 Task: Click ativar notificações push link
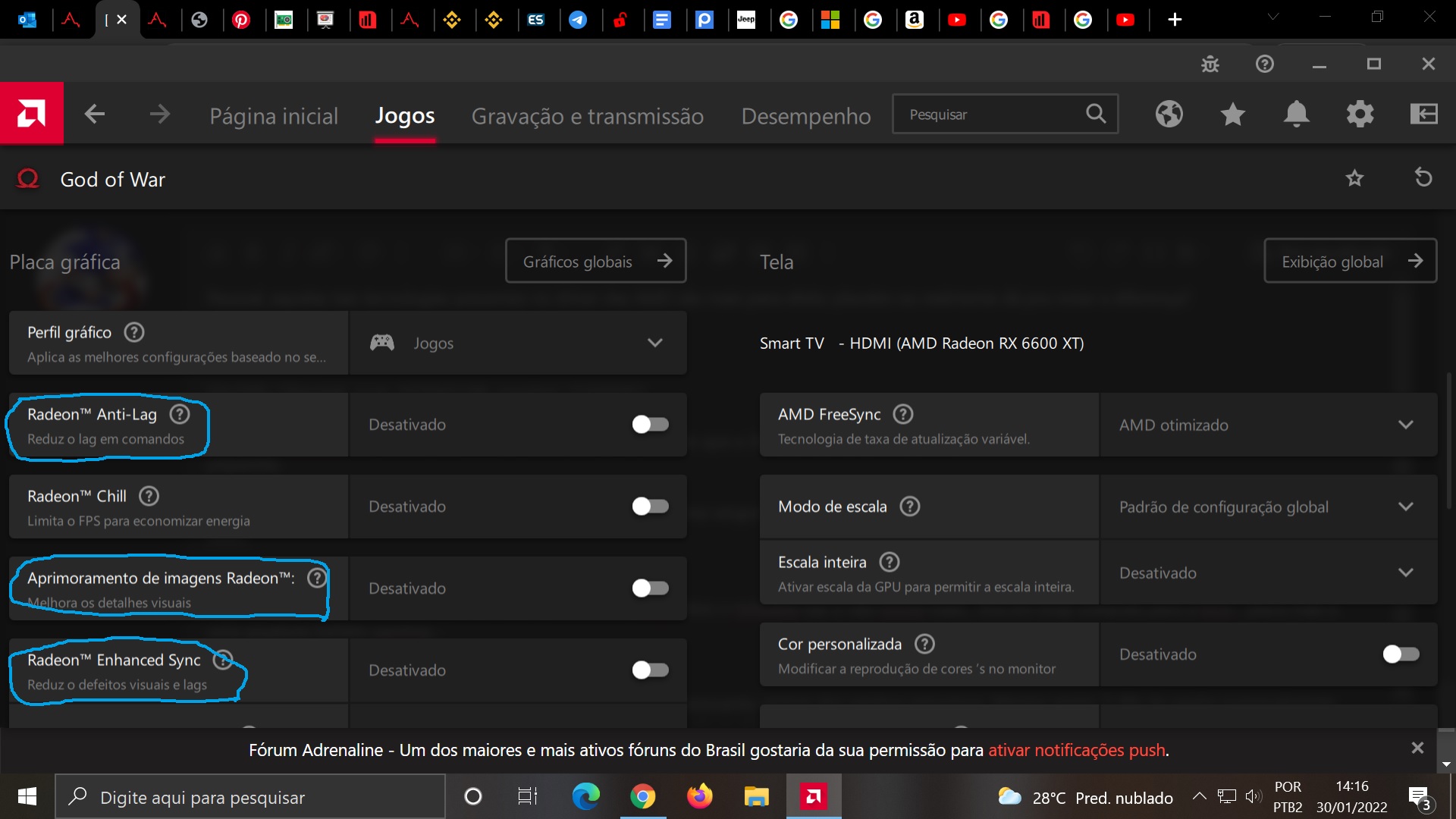click(1075, 750)
